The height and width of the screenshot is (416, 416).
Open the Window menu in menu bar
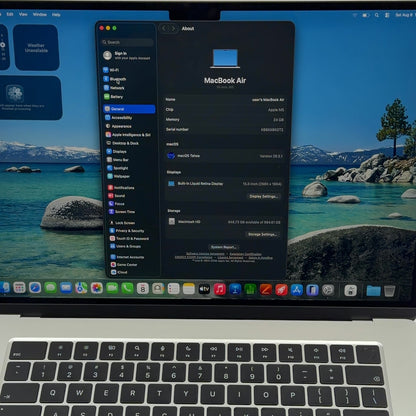click(40, 14)
